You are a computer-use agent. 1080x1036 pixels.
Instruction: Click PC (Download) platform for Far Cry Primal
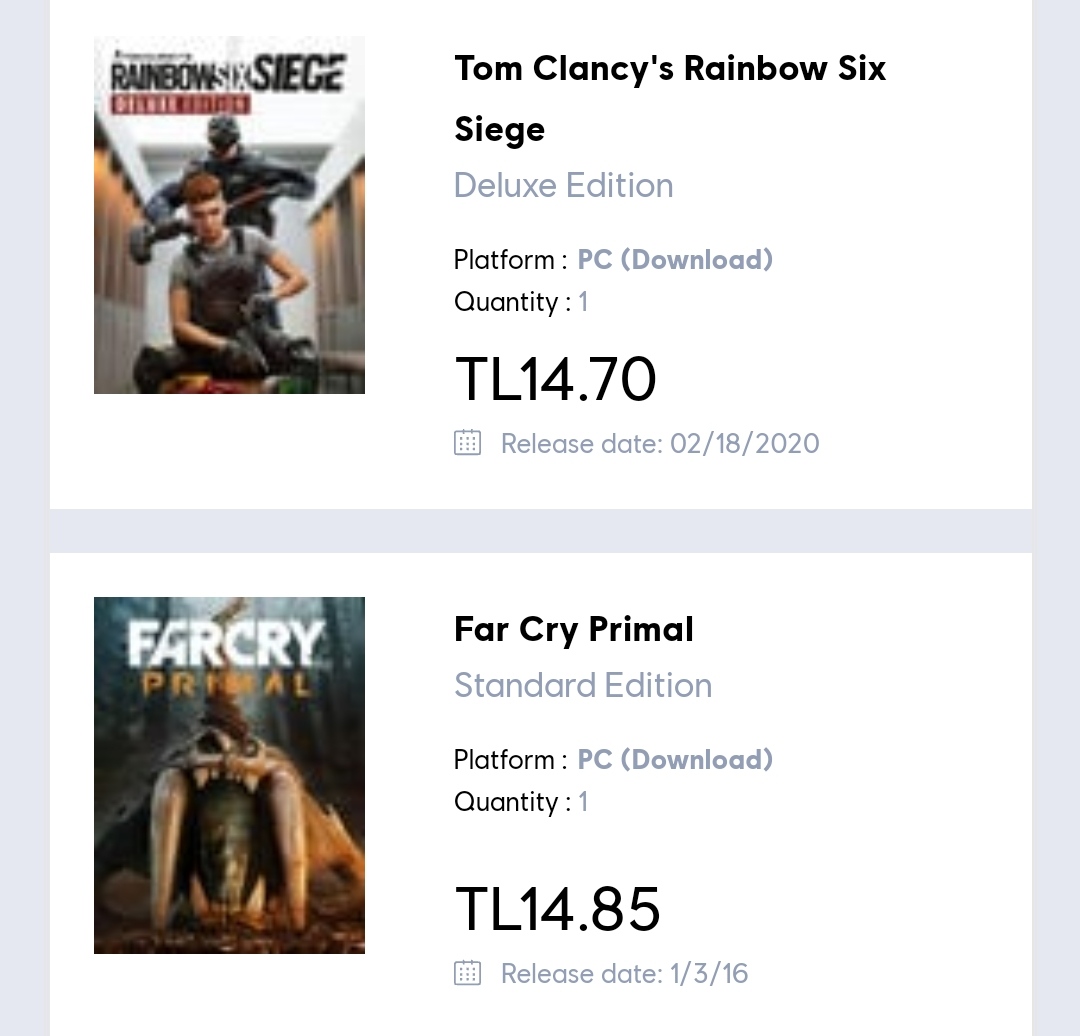click(675, 760)
